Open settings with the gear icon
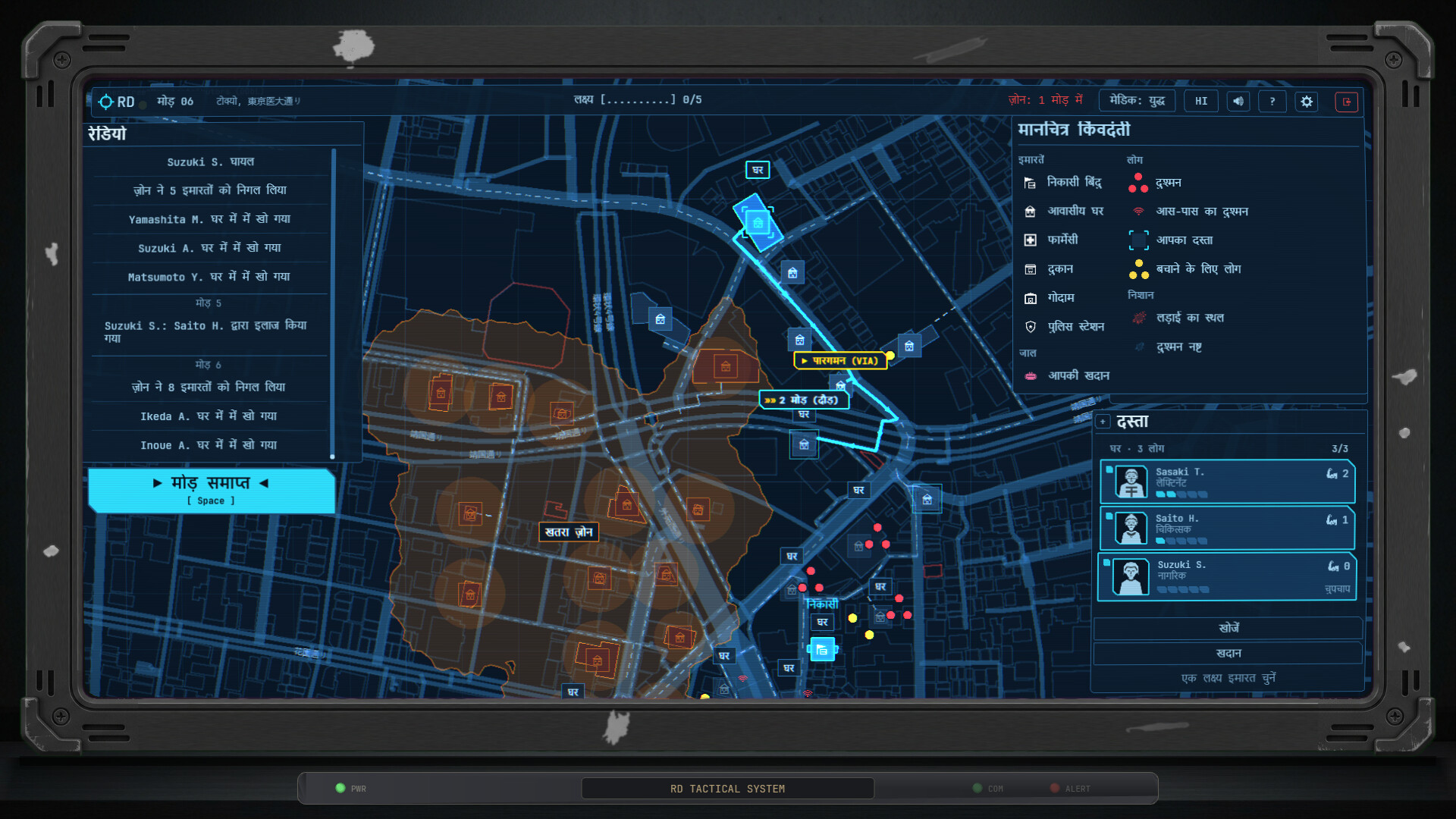Viewport: 1456px width, 819px height. pyautogui.click(x=1307, y=101)
